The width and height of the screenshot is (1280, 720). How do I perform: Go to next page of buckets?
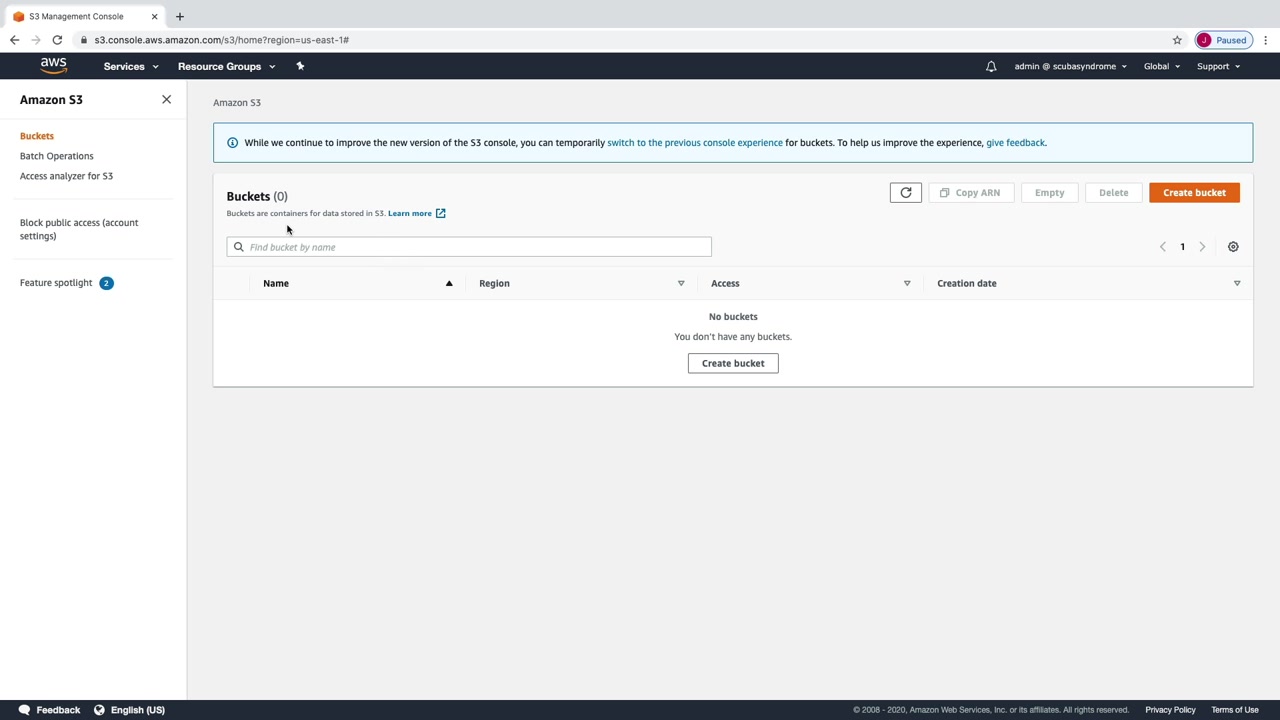[x=1202, y=247]
